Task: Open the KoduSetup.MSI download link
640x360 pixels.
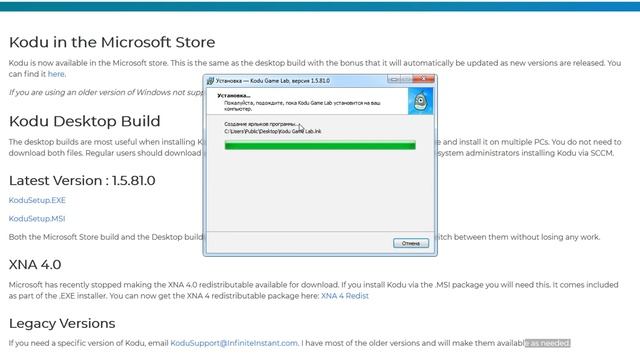Action: coord(37,219)
